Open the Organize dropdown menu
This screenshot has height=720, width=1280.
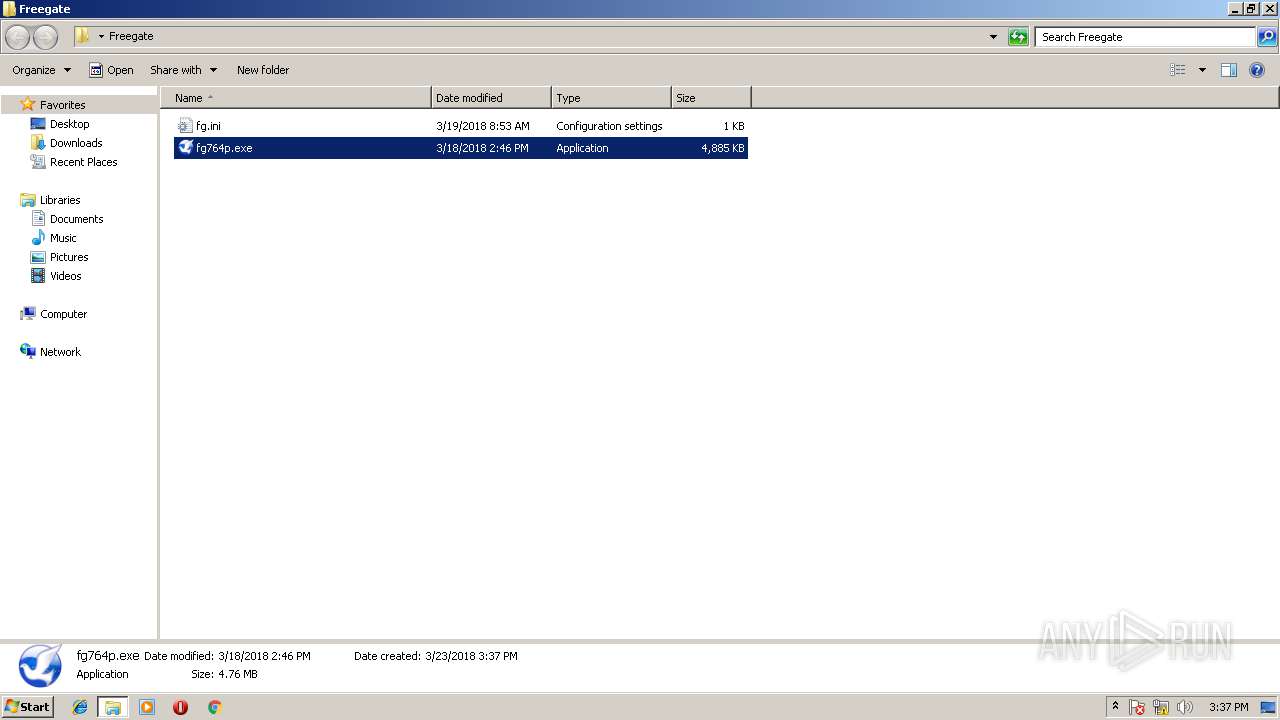[x=41, y=70]
